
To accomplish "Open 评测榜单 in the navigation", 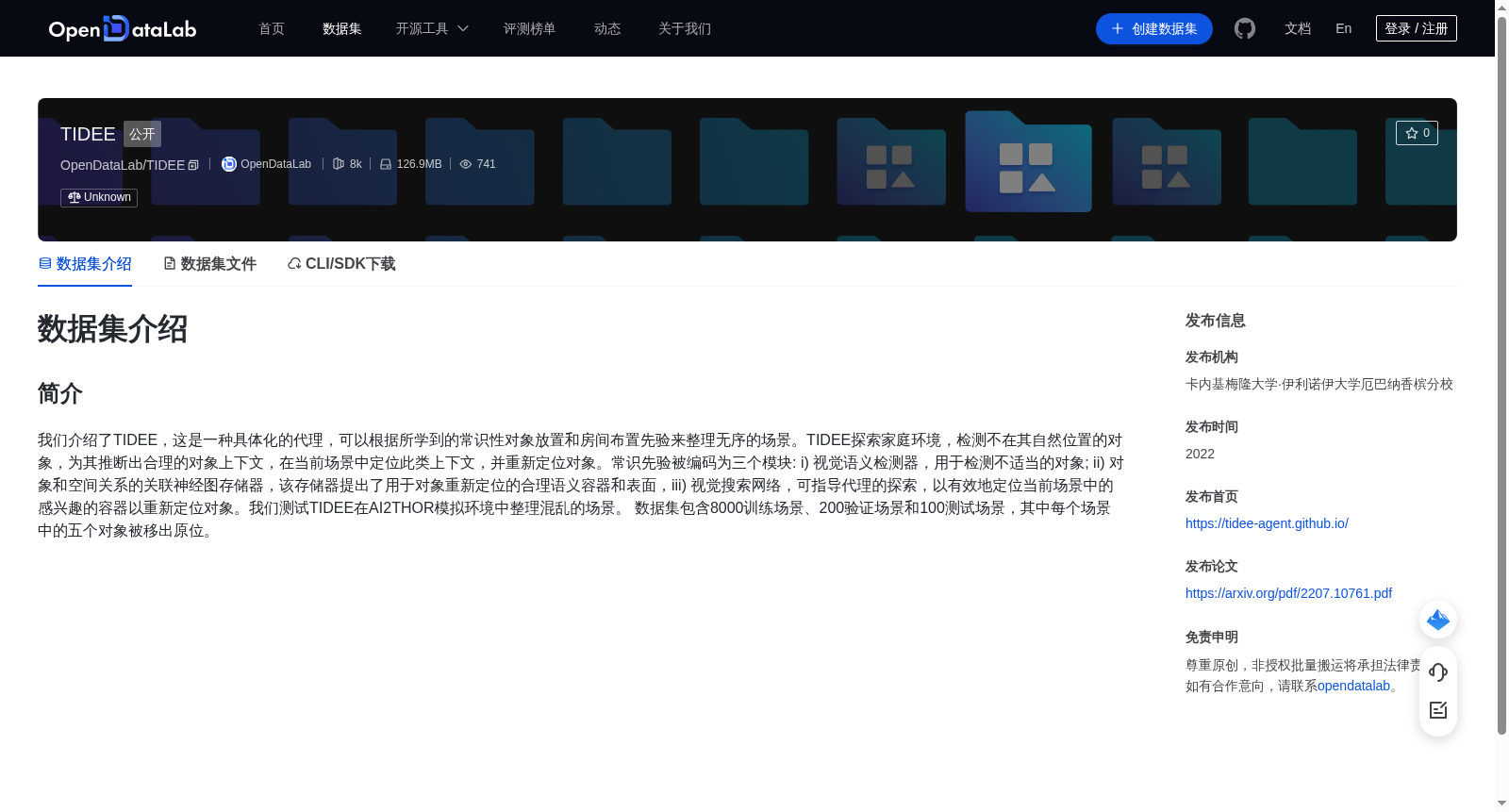I will [x=529, y=28].
